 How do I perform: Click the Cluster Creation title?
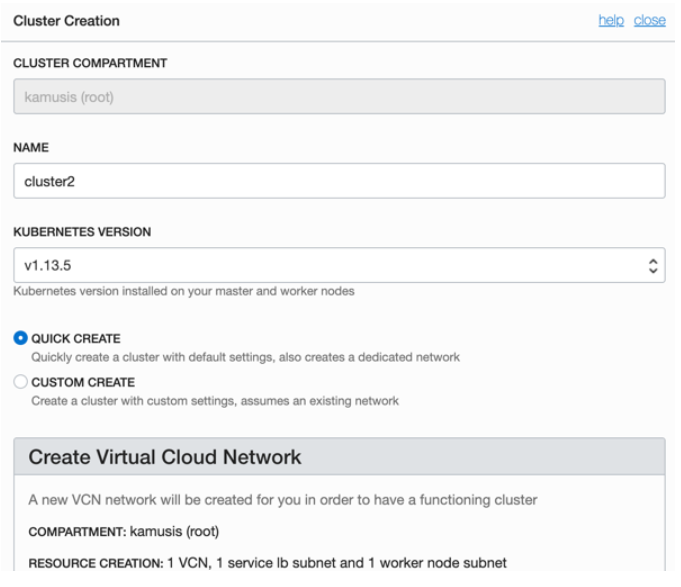point(66,21)
